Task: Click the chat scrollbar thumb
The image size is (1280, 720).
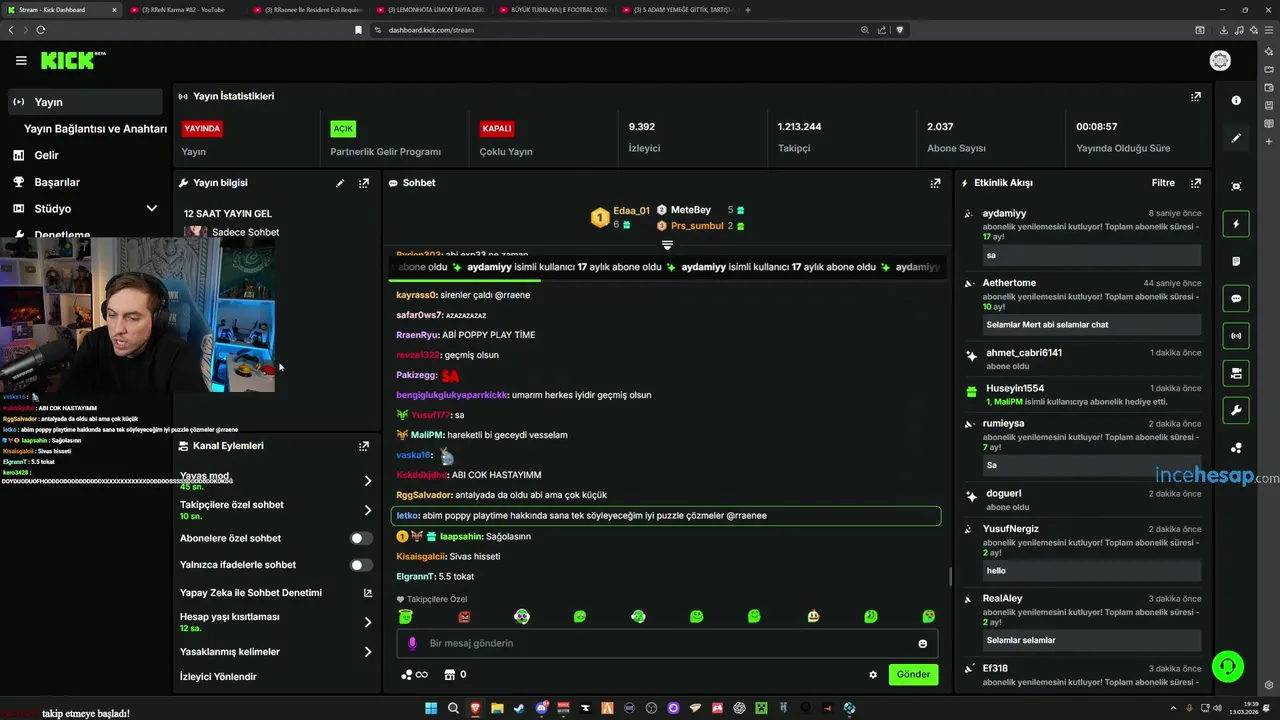Action: coord(950,577)
